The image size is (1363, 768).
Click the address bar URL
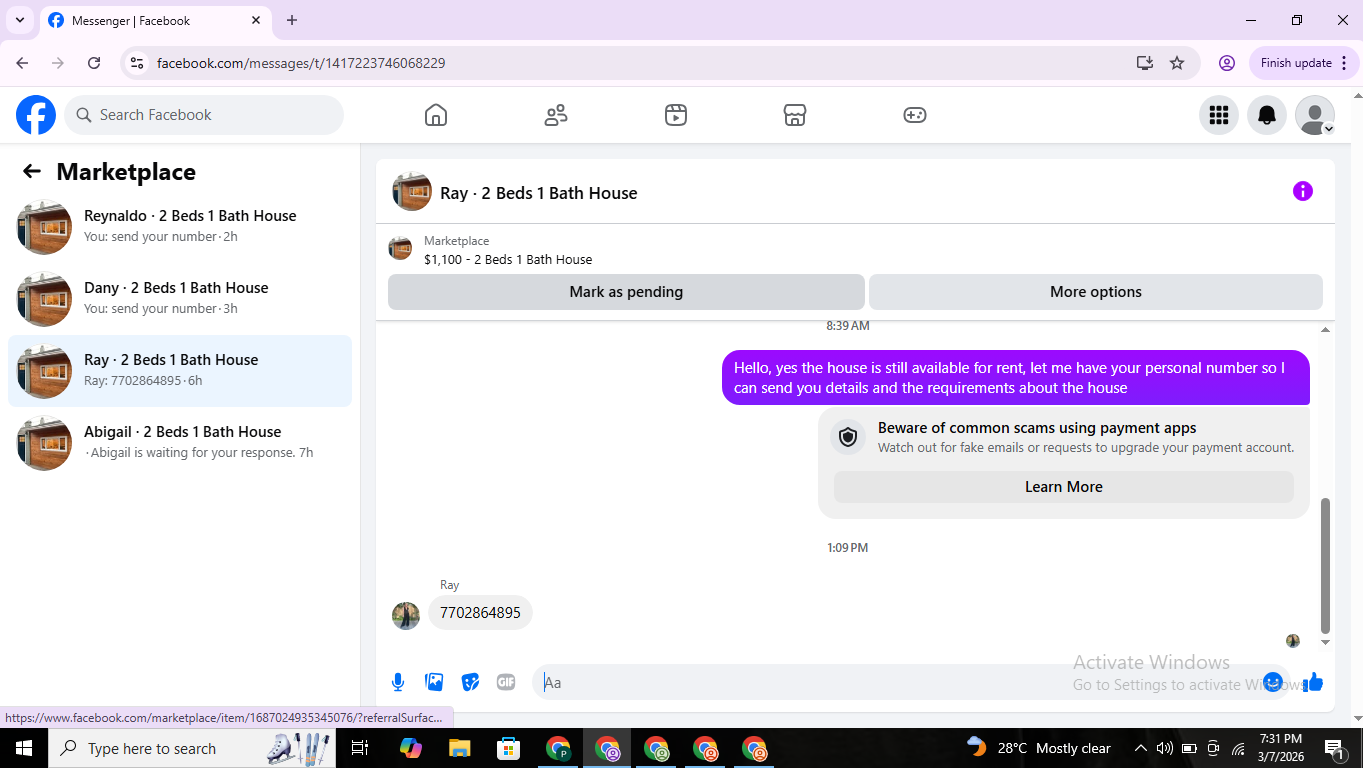tap(301, 63)
